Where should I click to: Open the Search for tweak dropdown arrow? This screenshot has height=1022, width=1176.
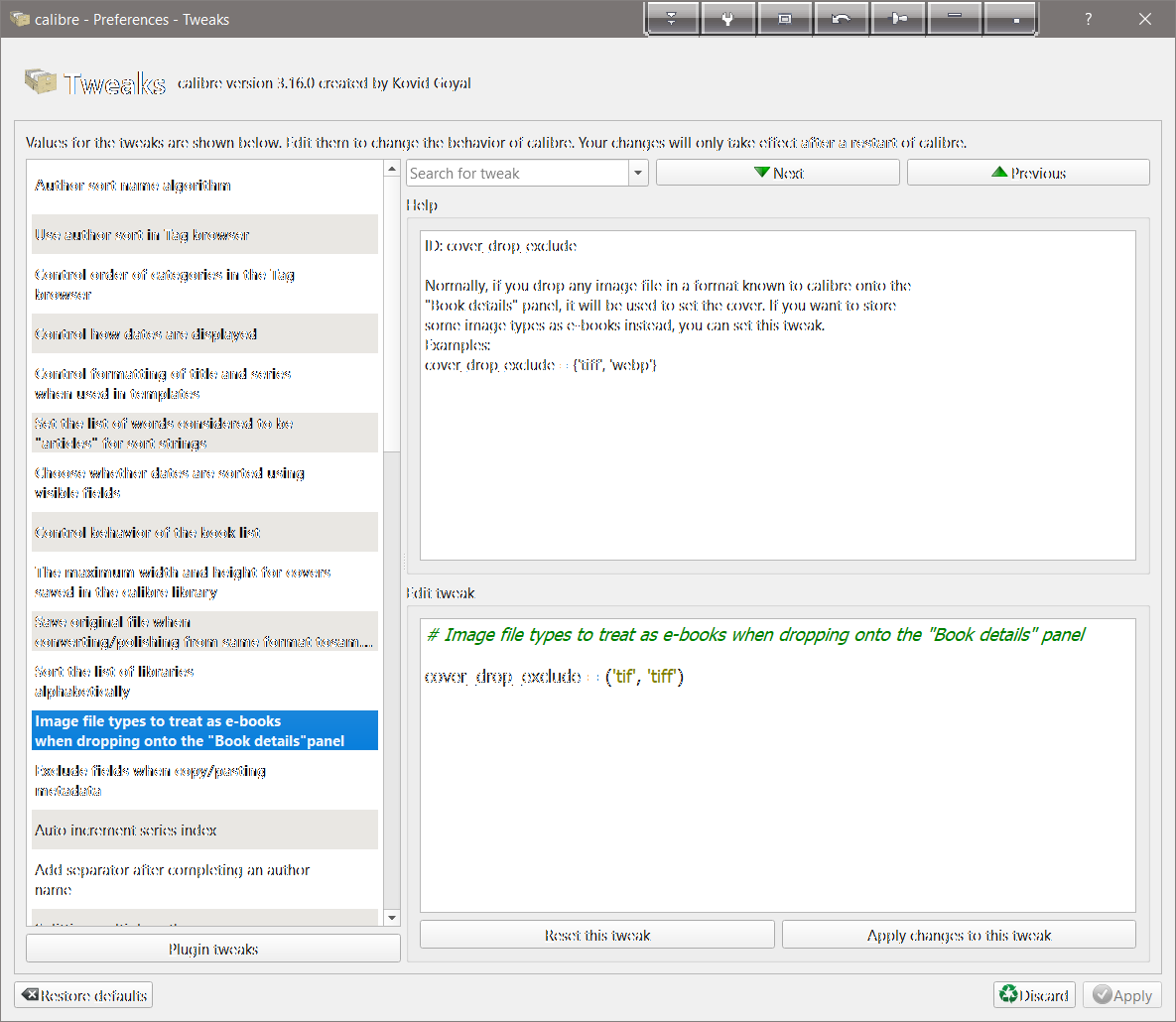coord(637,174)
